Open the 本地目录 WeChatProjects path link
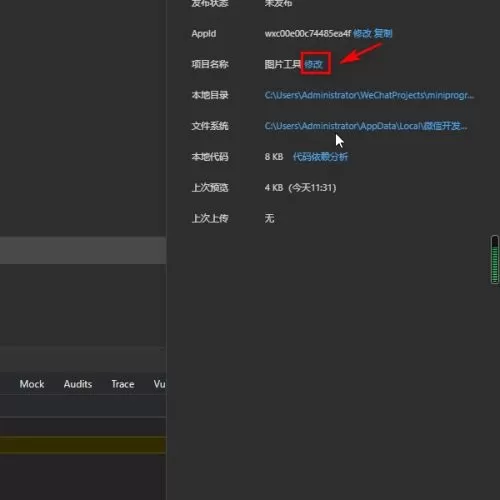500x500 pixels. 369,95
